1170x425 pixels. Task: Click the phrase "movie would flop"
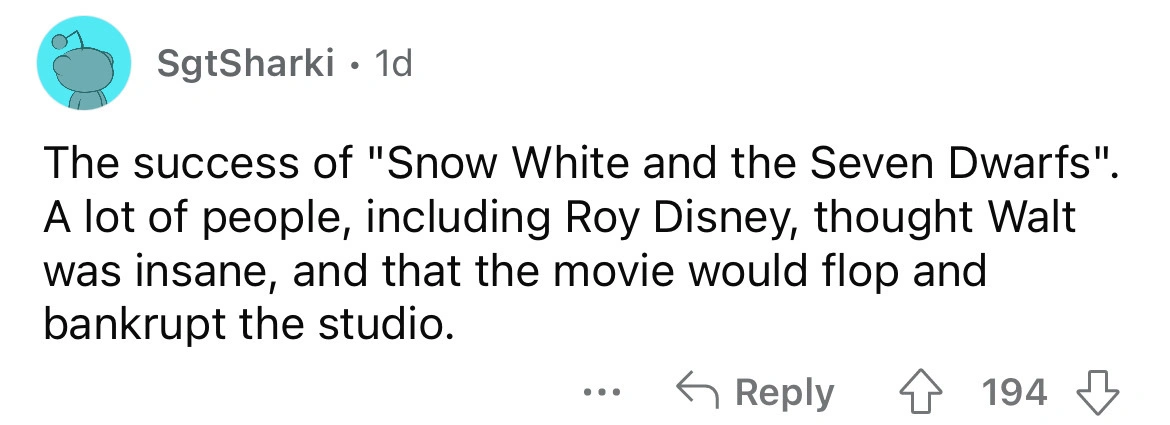coord(744,272)
